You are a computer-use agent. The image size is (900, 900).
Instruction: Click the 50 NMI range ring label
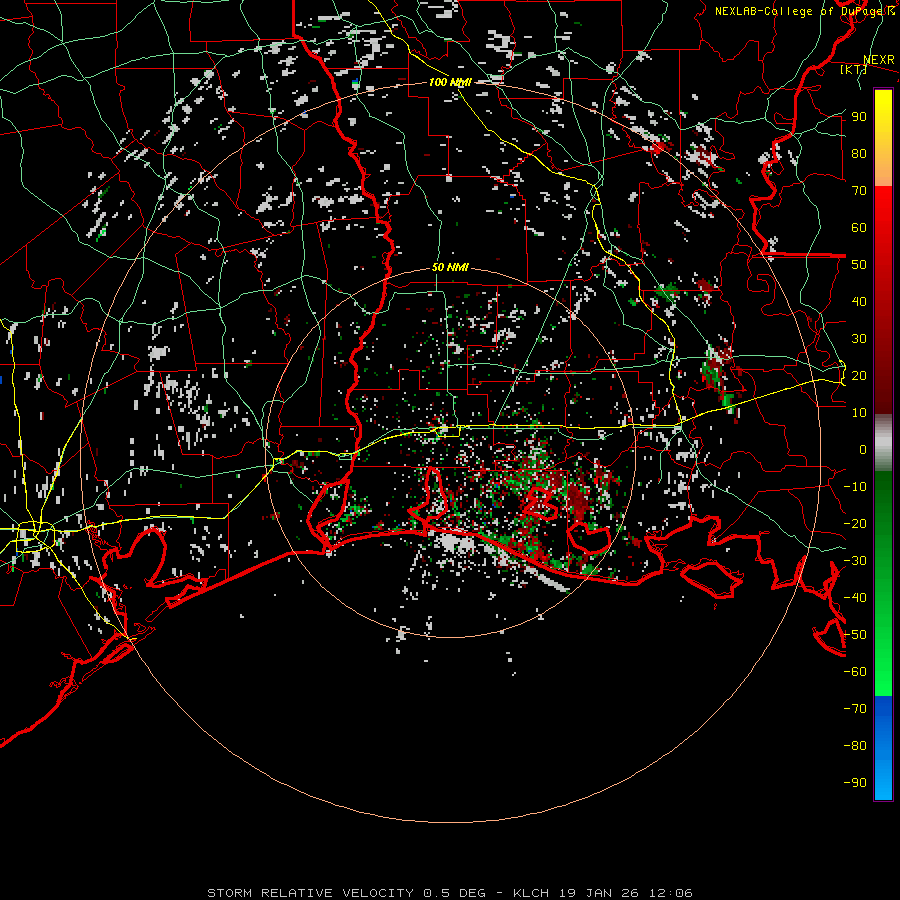coord(450,267)
